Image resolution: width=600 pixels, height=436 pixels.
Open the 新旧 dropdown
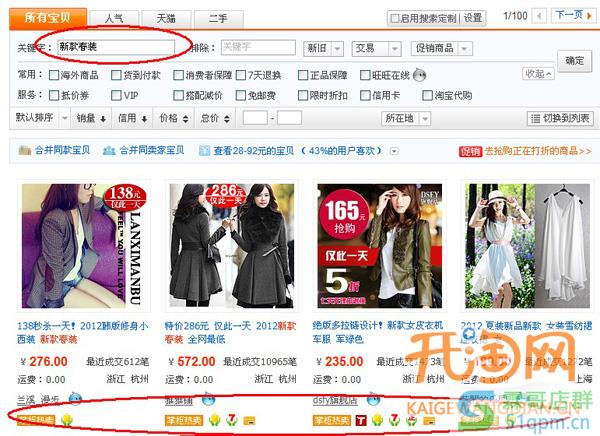coord(323,49)
